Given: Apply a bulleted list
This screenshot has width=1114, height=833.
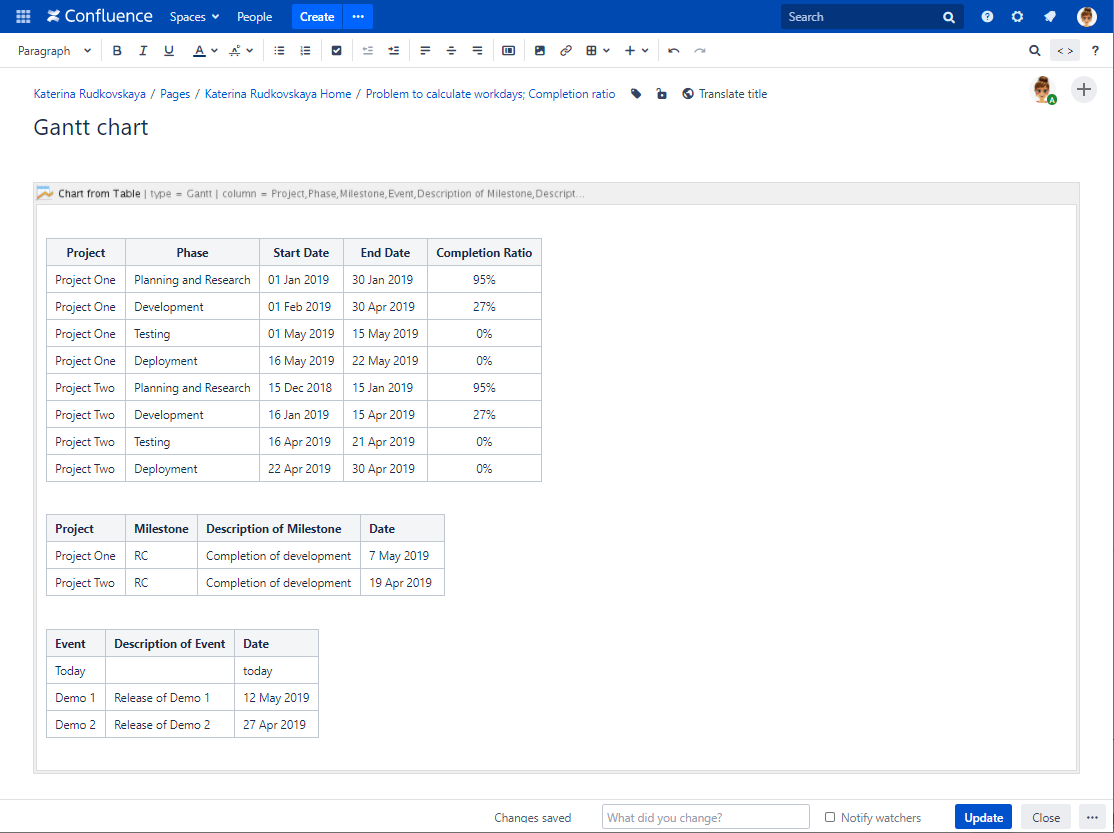Looking at the screenshot, I should coord(279,50).
